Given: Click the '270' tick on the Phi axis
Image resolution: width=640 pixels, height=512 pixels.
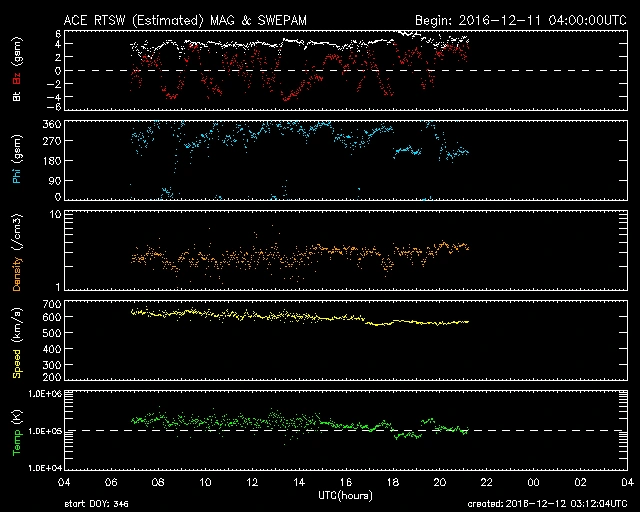Looking at the screenshot, I should [52, 141].
